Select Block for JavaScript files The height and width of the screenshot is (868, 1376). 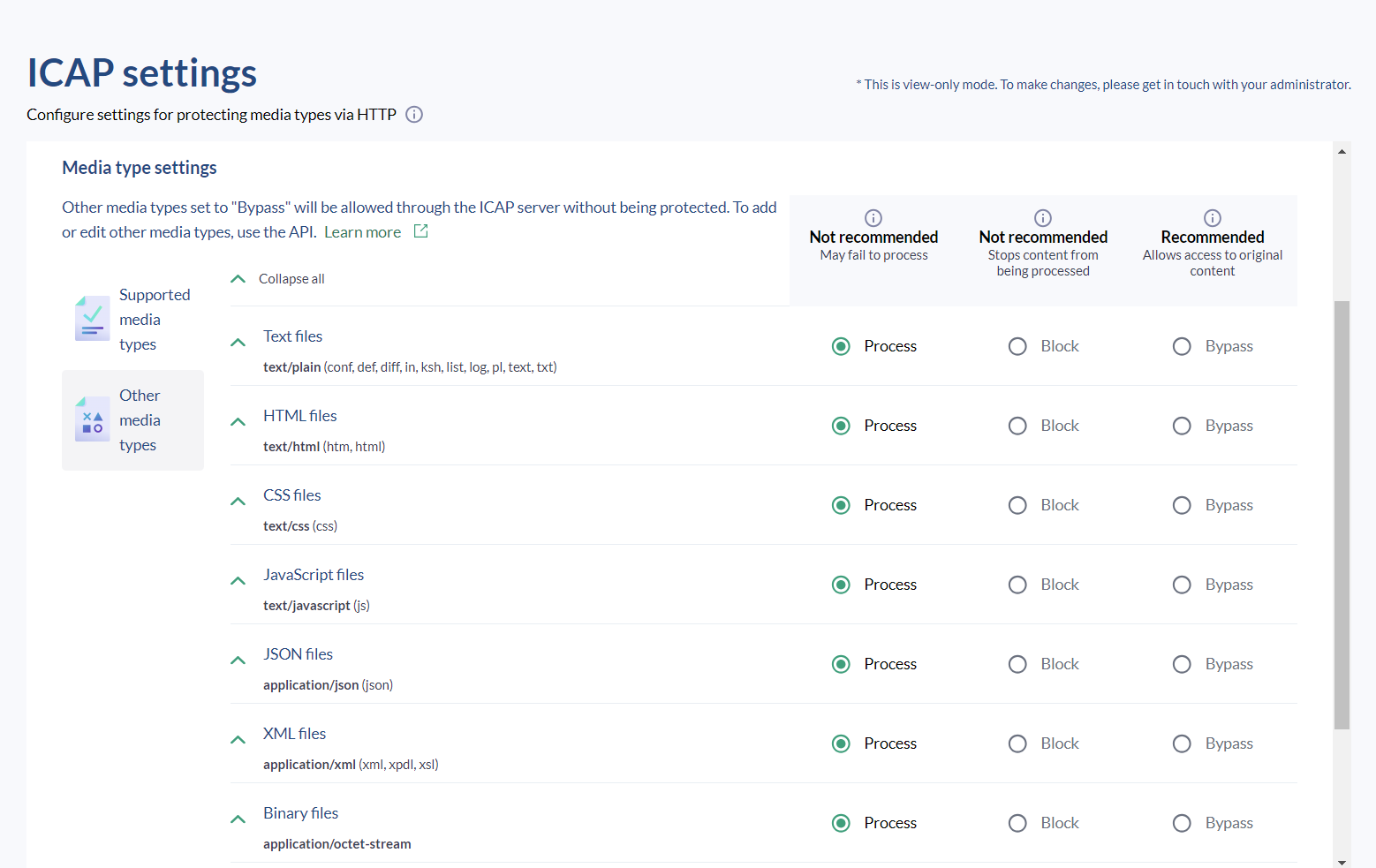click(1017, 585)
